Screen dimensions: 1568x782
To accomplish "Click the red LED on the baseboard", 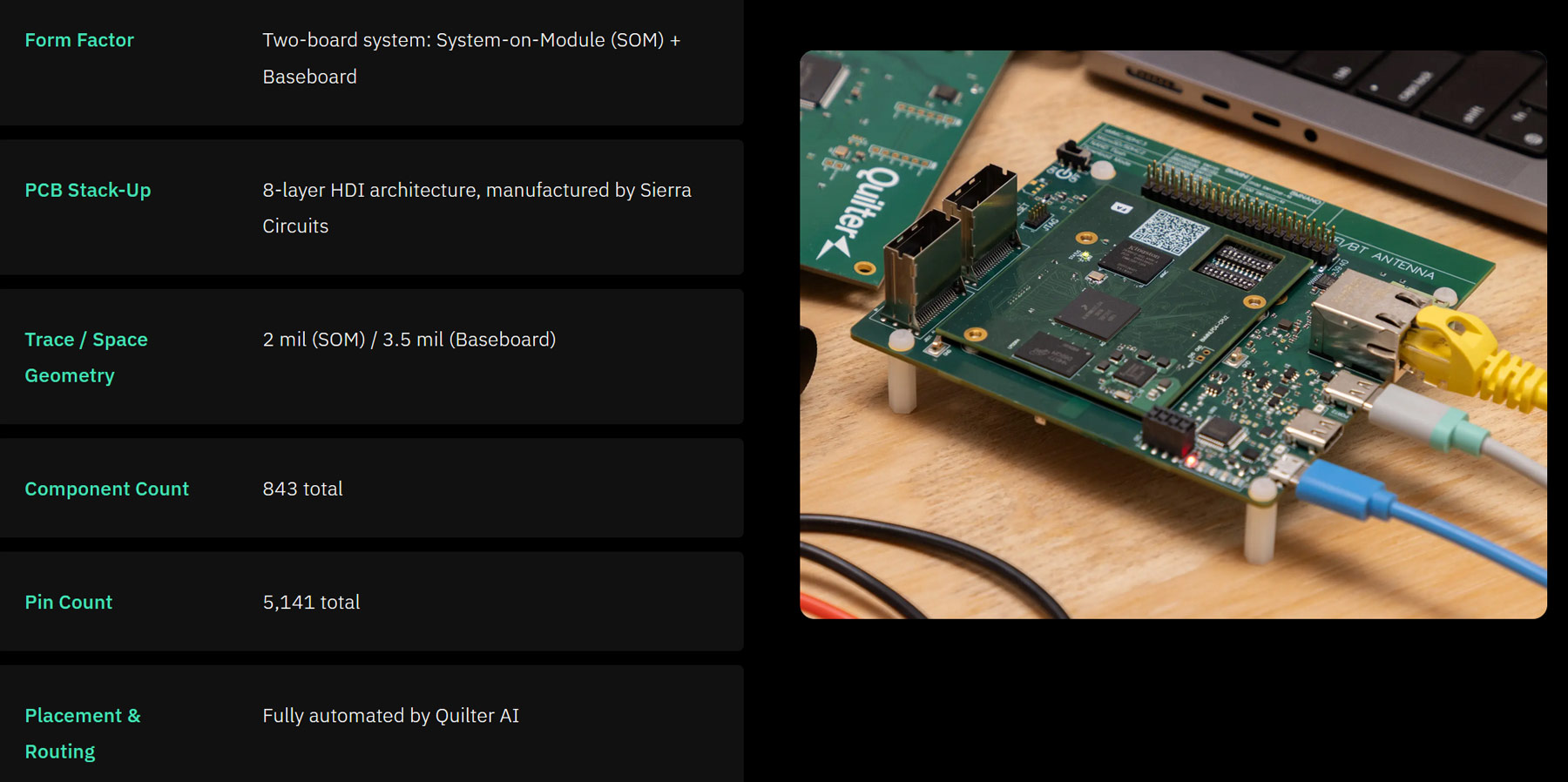I will tap(1189, 460).
